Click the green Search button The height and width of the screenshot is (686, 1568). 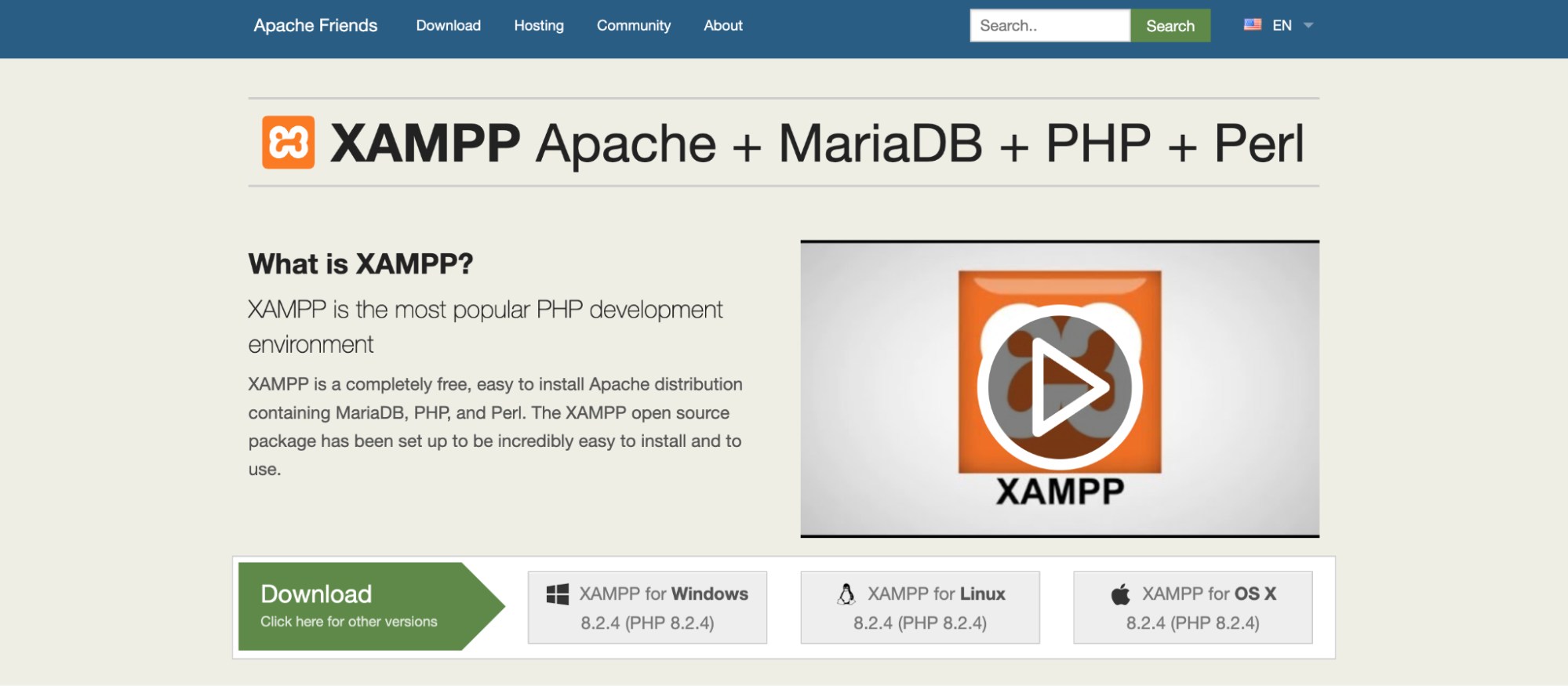(1170, 25)
